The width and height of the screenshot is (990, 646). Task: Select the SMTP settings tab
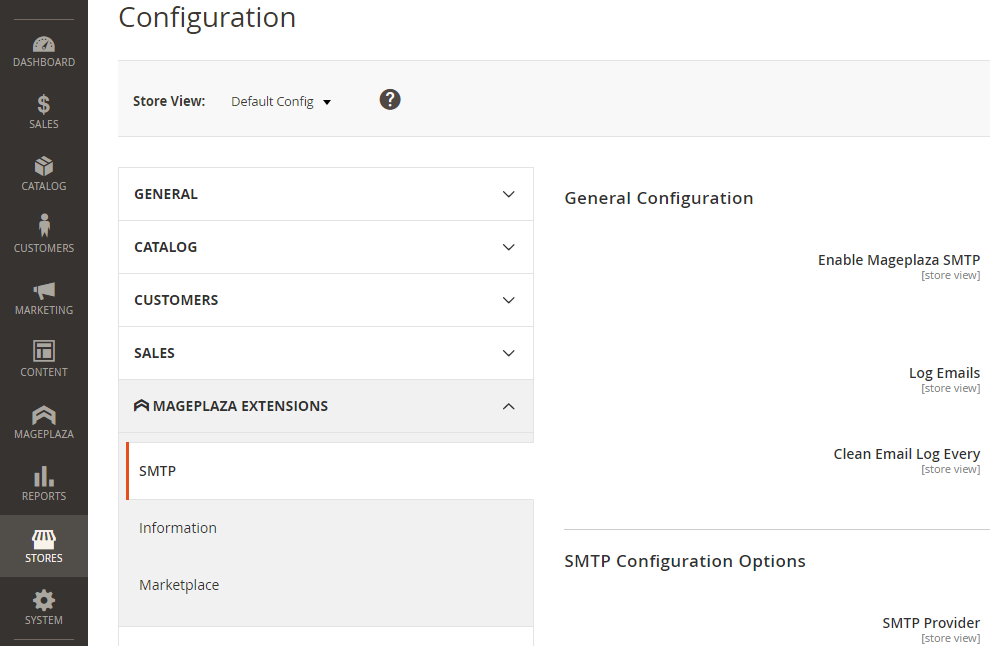pyautogui.click(x=158, y=471)
